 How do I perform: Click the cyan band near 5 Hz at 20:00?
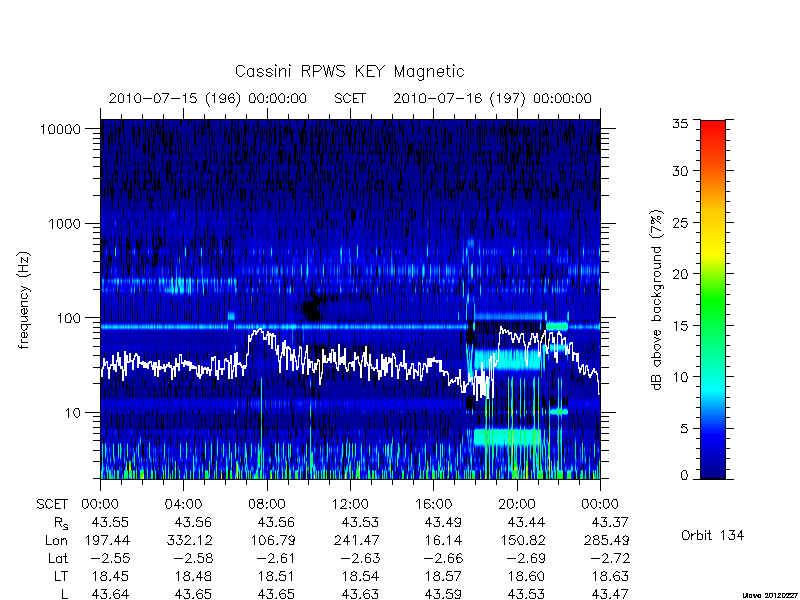(508, 437)
